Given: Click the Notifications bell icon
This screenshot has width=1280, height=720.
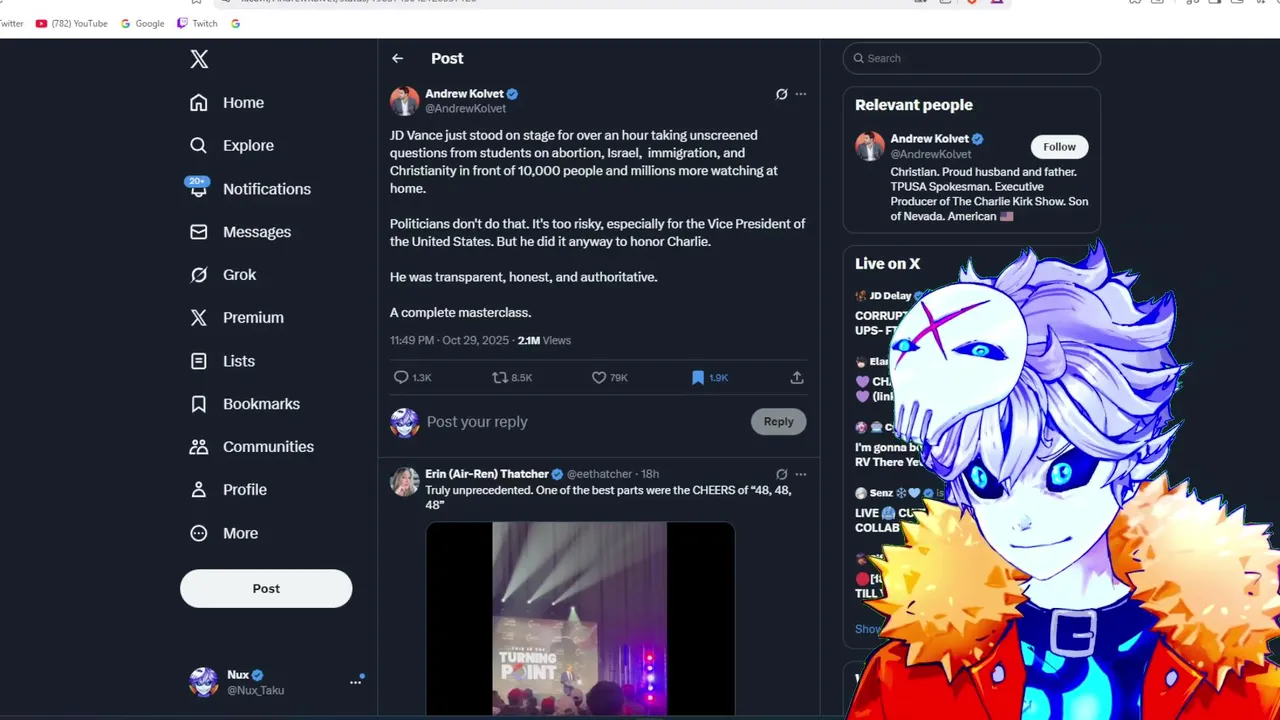Looking at the screenshot, I should coord(199,188).
